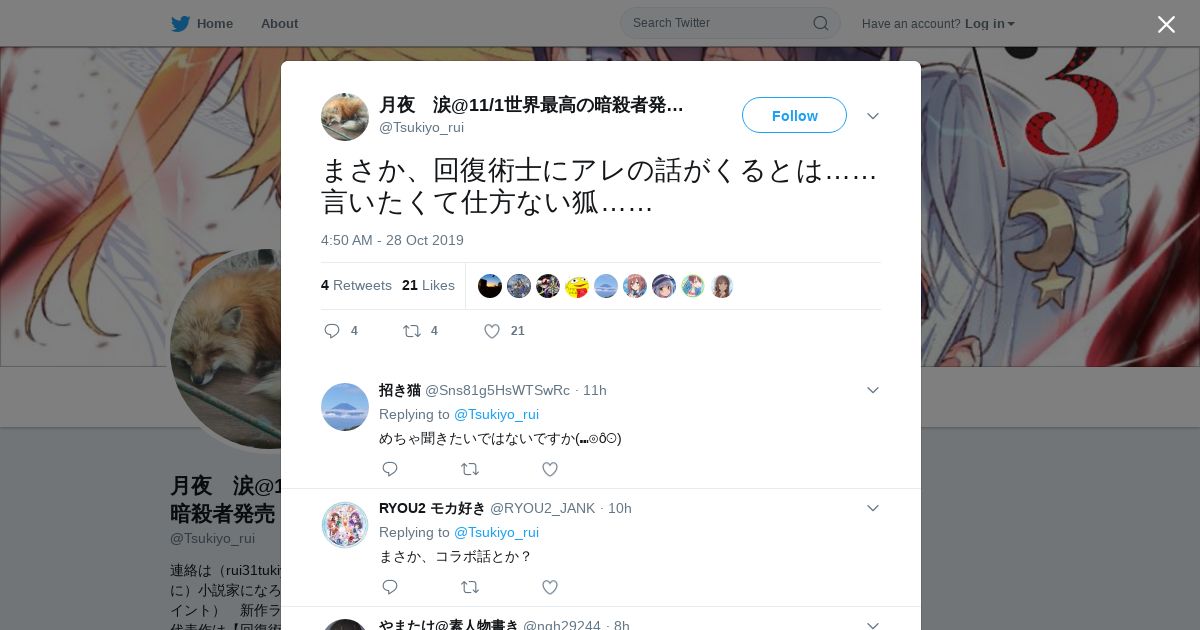Screen dimensions: 1200x630
Task: Reply to the main tweet via the comment icon
Action: tap(332, 331)
